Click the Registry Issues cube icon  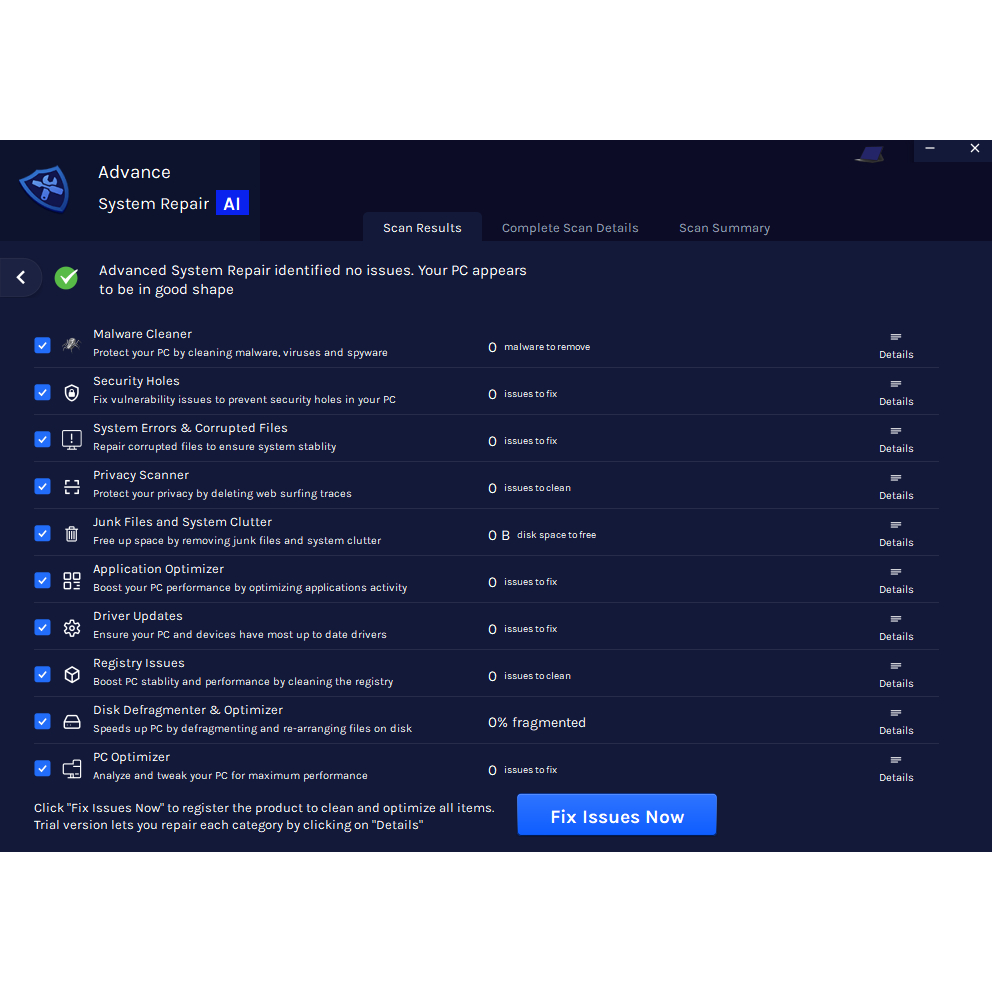tap(71, 675)
